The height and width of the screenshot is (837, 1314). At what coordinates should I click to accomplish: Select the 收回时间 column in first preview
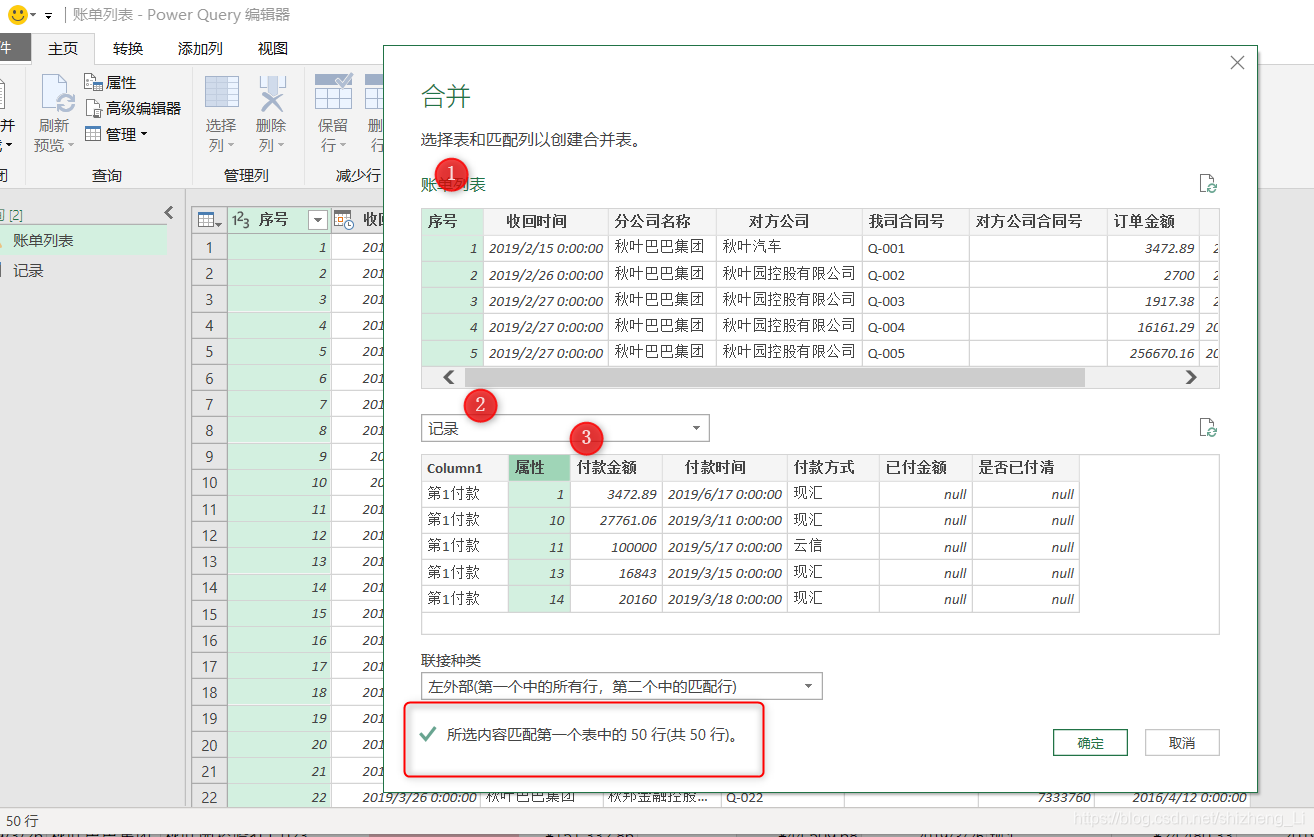point(545,221)
